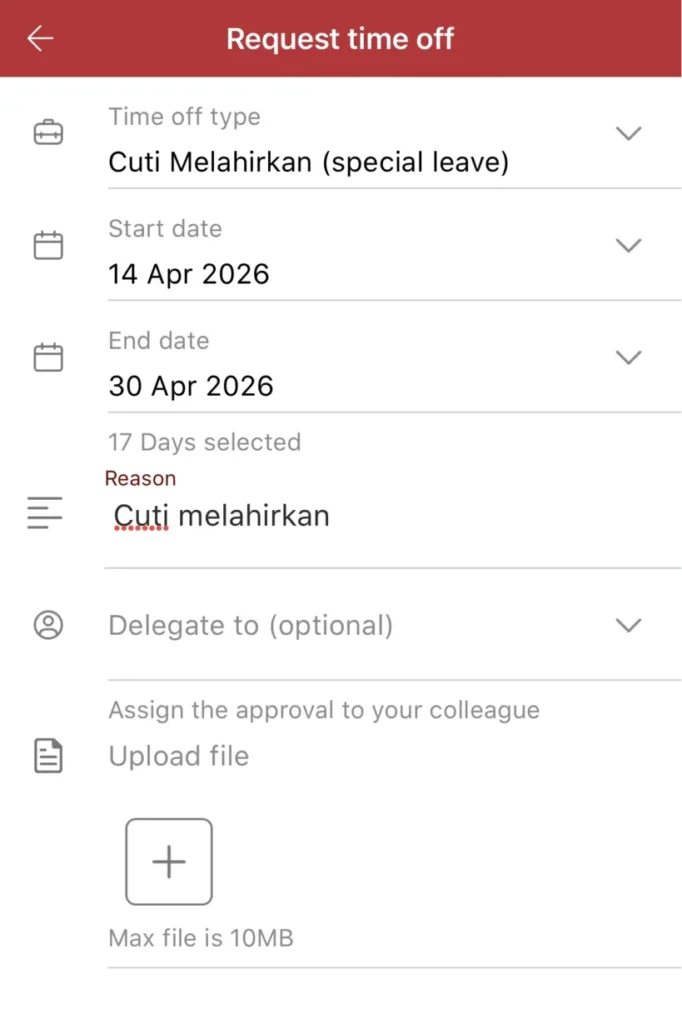The height and width of the screenshot is (1024, 682).
Task: Click the person icon next to Delegate to
Action: click(48, 624)
